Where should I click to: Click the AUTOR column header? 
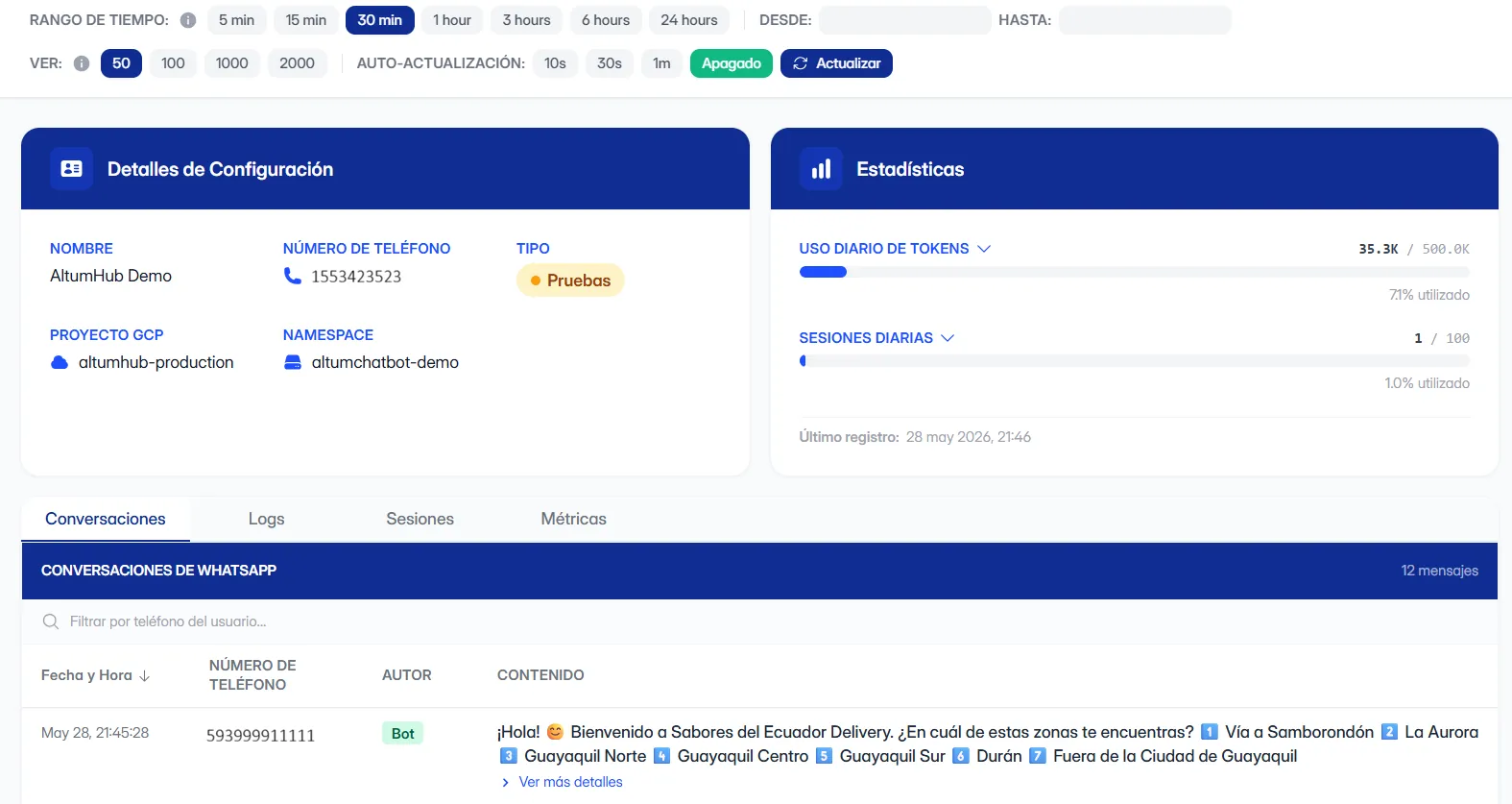pyautogui.click(x=407, y=675)
